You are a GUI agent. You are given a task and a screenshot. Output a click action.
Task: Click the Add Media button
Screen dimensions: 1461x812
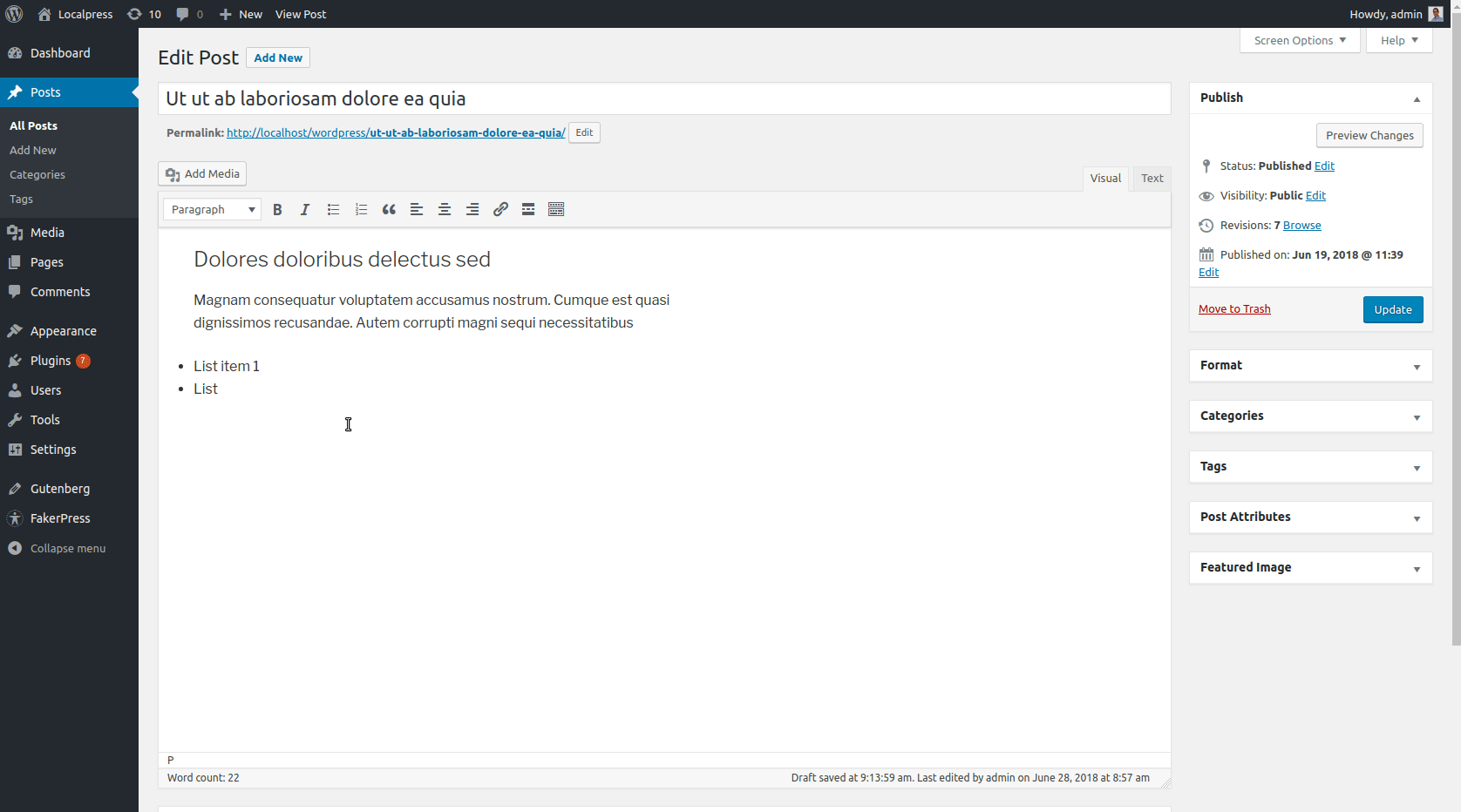[202, 174]
